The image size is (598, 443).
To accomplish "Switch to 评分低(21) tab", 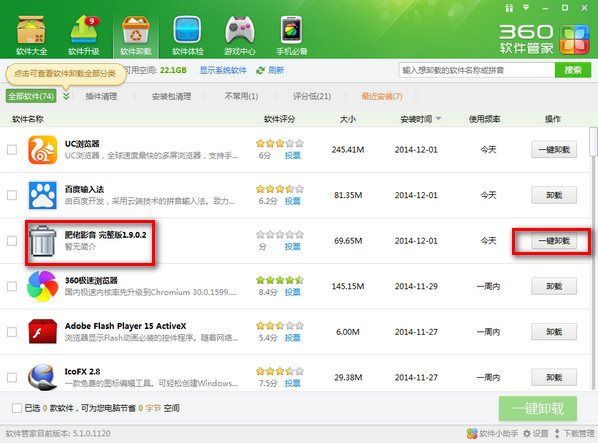I will [312, 96].
